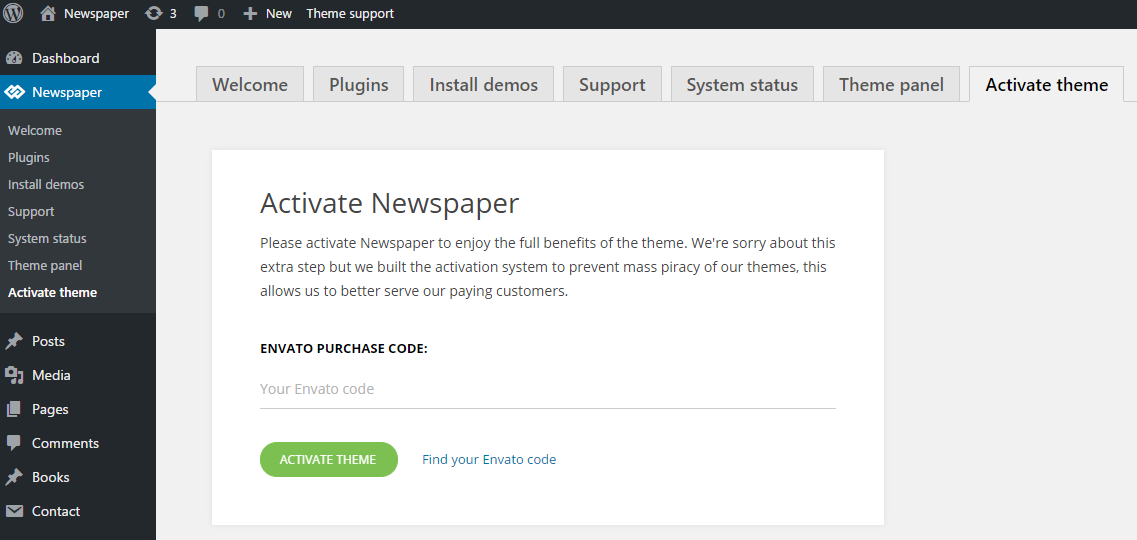Open Theme support in the admin bar

(350, 14)
